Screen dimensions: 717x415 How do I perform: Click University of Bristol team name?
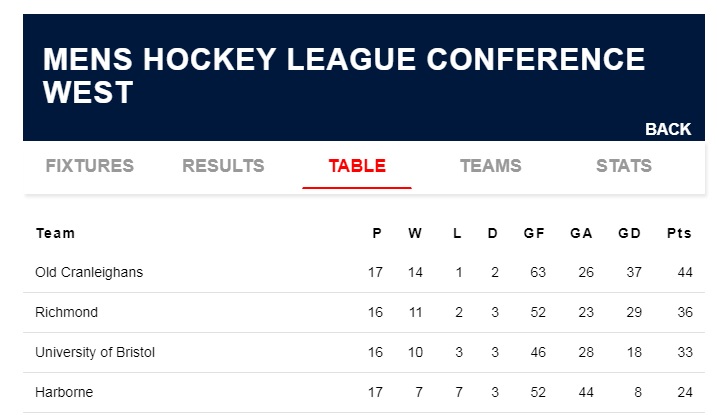coord(95,352)
